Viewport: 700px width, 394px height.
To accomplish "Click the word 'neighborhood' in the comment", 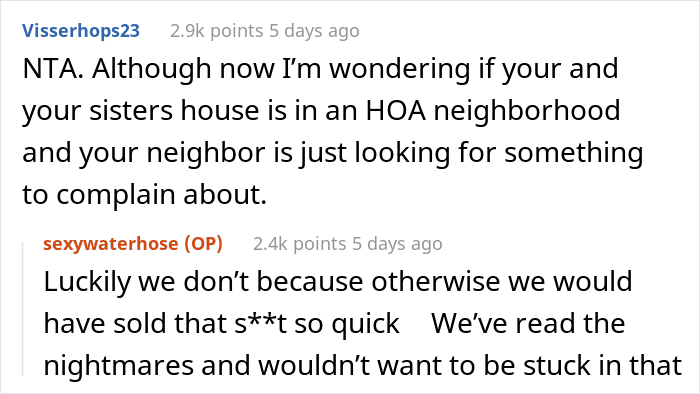I will pyautogui.click(x=527, y=112).
